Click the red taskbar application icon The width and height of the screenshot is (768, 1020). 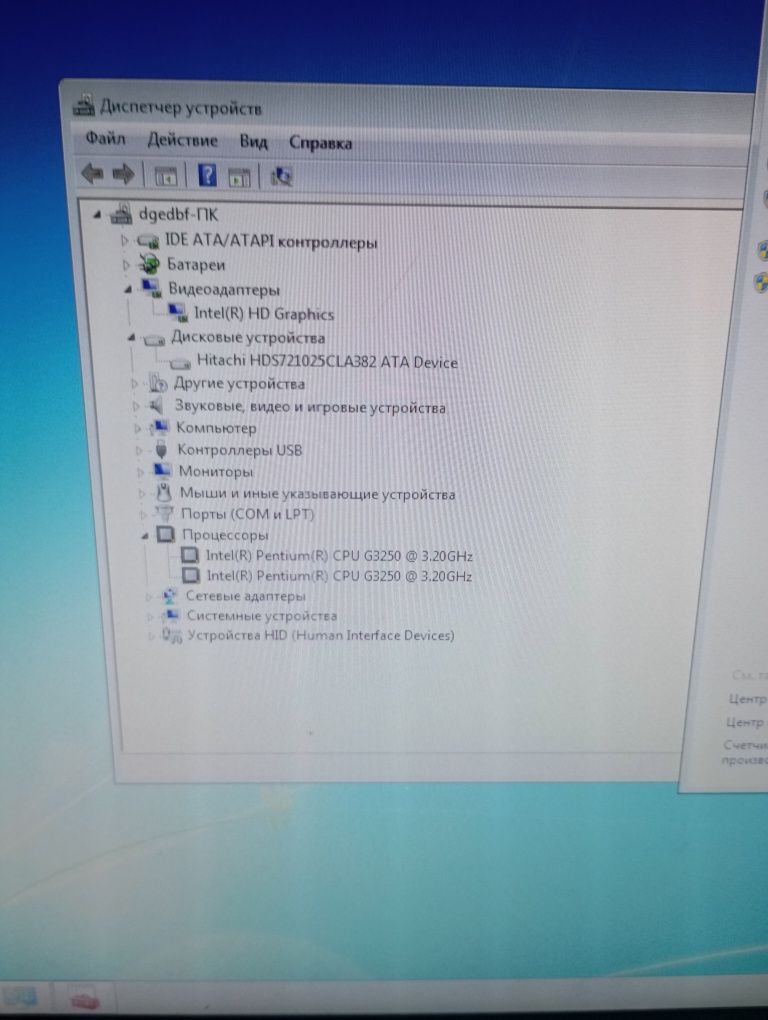(x=85, y=1000)
